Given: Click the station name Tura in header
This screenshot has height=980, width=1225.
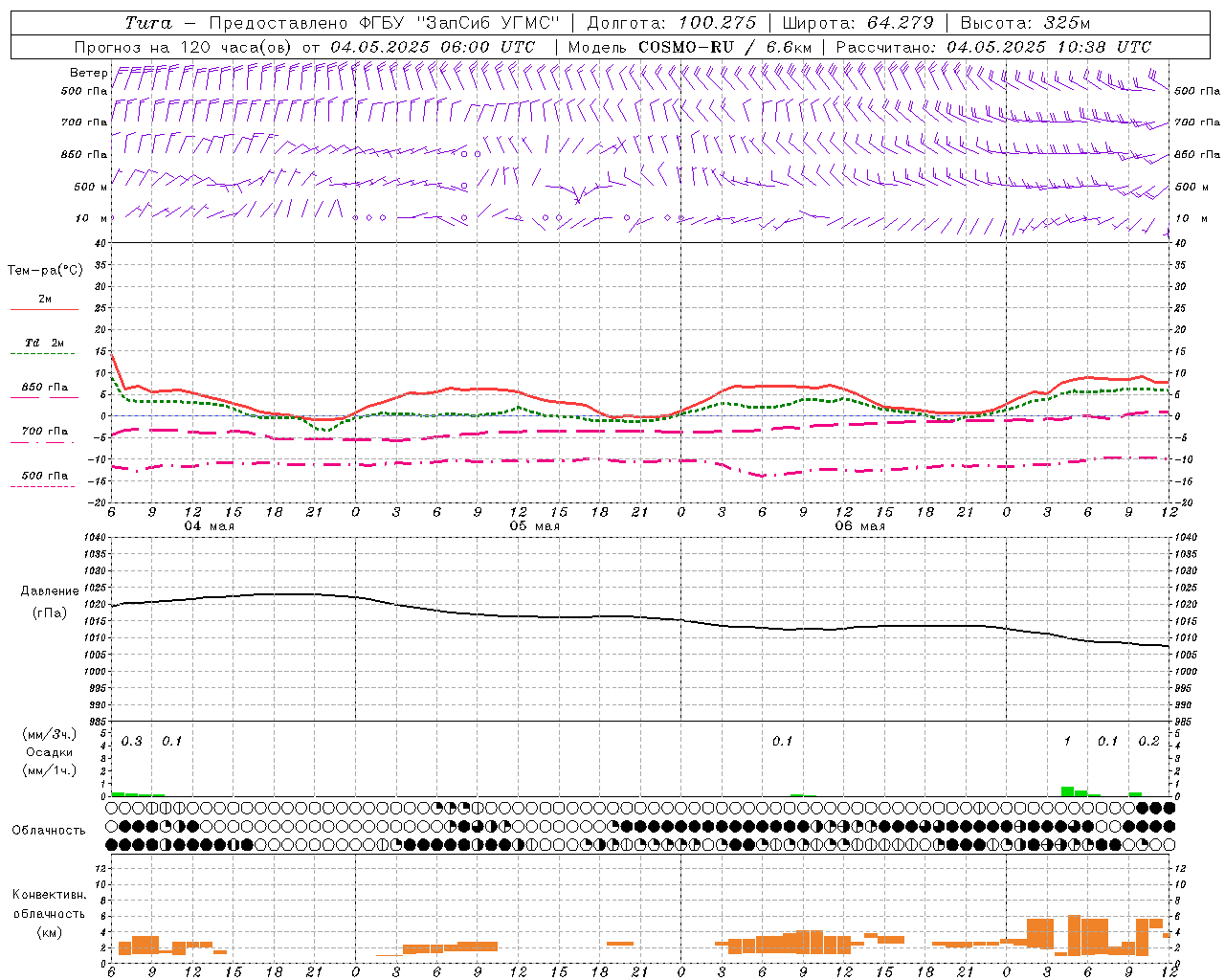Looking at the screenshot, I should [148, 23].
